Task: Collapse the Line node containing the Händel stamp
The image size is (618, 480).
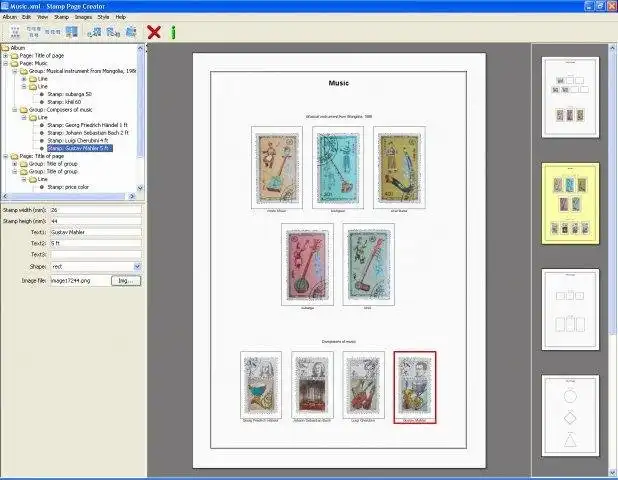Action: 24,118
